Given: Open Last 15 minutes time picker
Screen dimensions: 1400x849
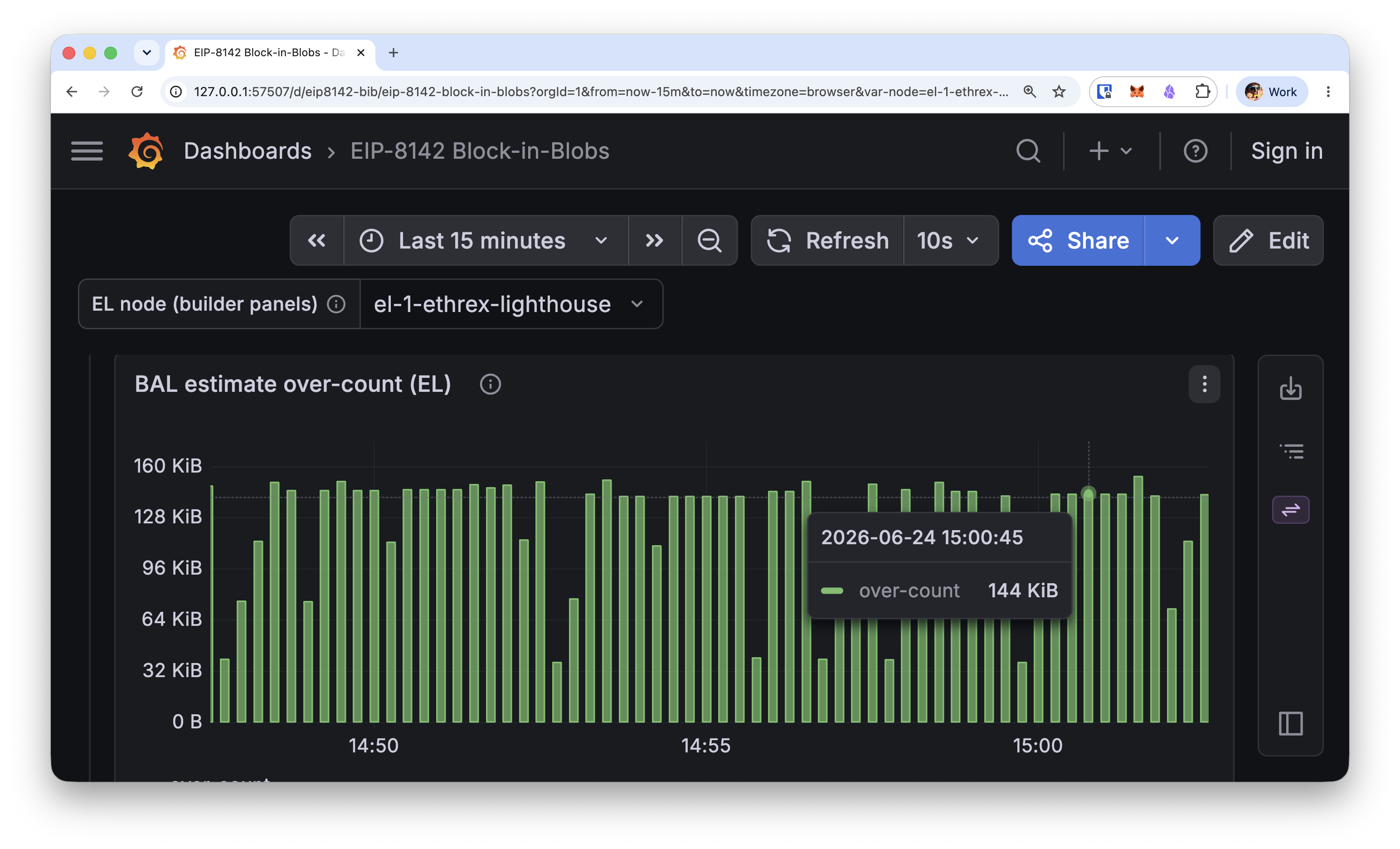Looking at the screenshot, I should 485,240.
